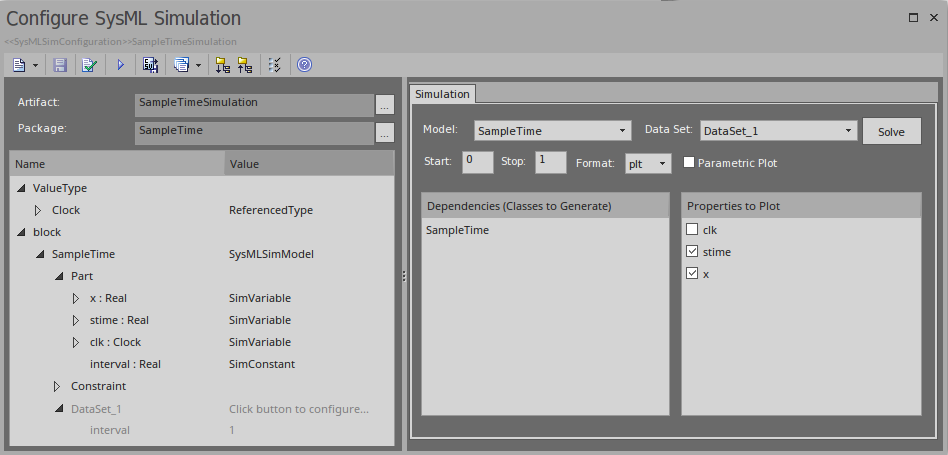Click the expand all tree icon

tap(222, 65)
